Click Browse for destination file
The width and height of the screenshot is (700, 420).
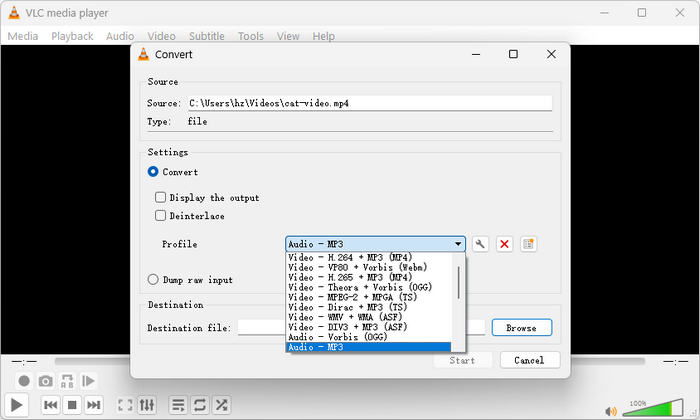pos(522,328)
